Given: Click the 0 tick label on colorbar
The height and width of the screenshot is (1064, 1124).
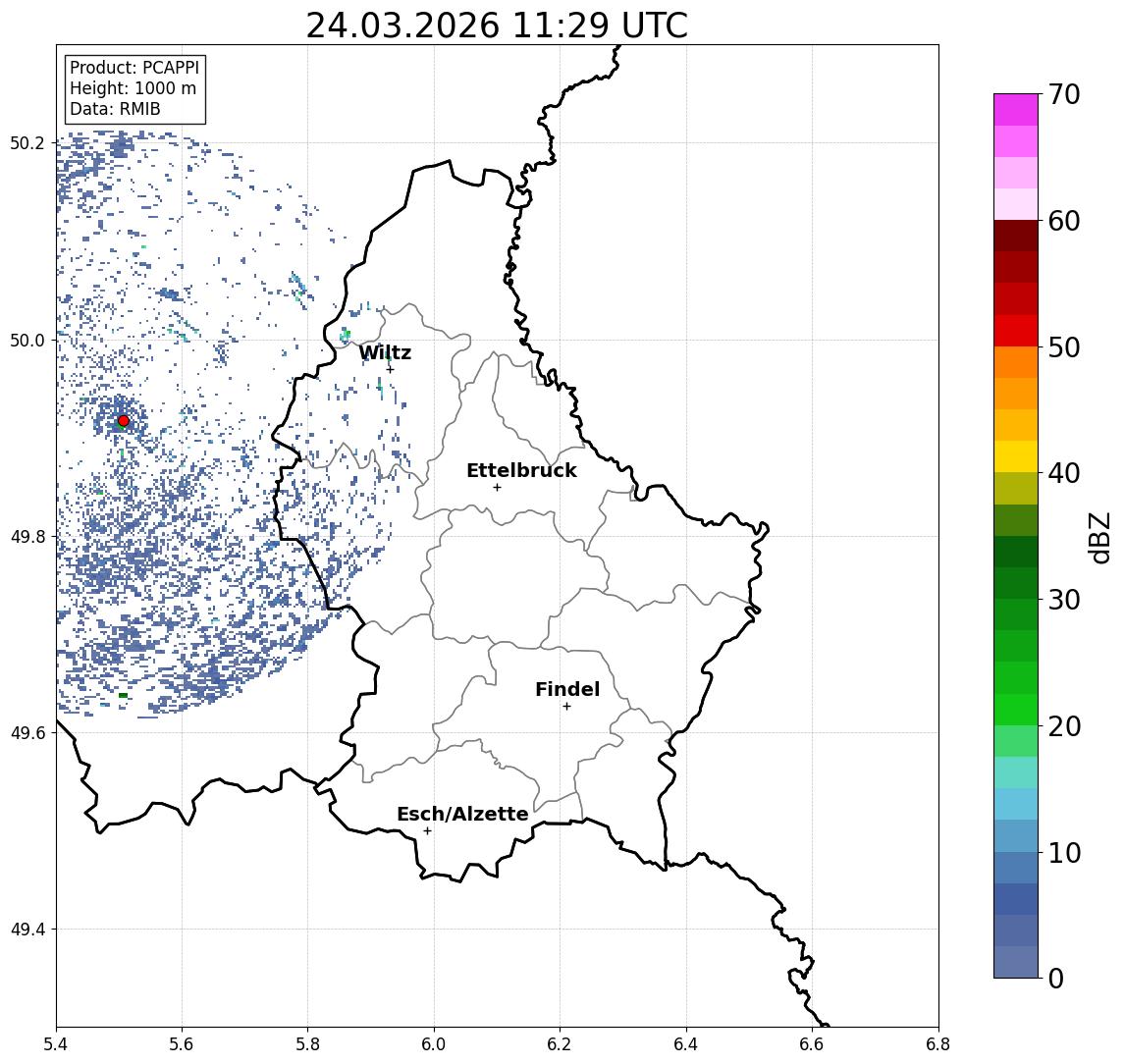Looking at the screenshot, I should click(1056, 978).
